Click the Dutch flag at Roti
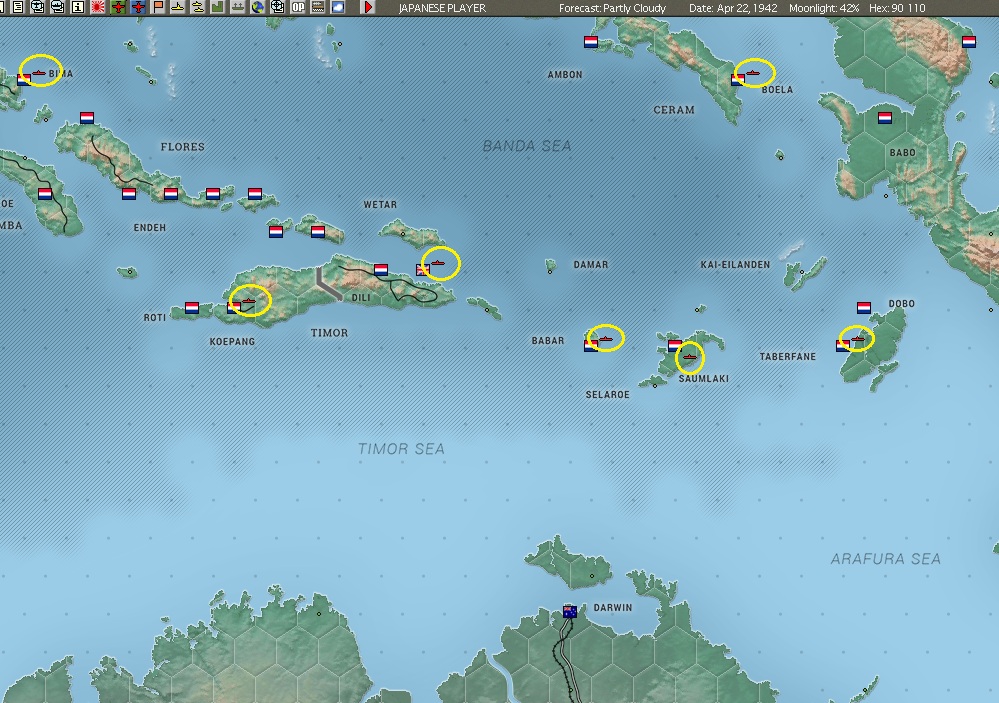Image resolution: width=999 pixels, height=703 pixels. click(192, 308)
